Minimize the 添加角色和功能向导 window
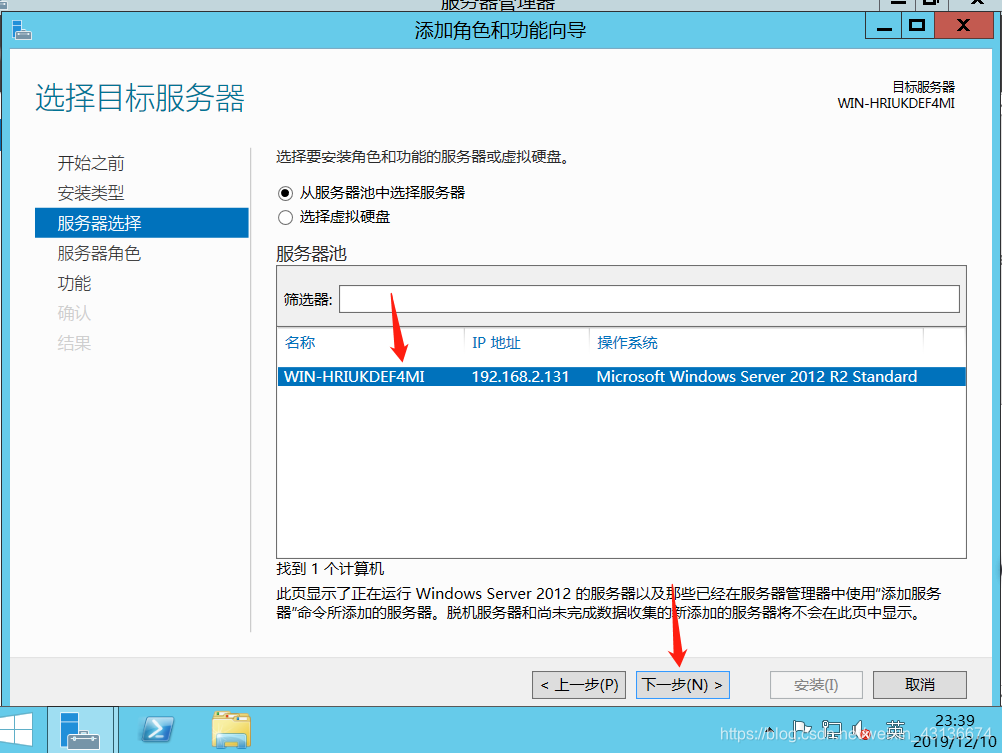 [884, 26]
